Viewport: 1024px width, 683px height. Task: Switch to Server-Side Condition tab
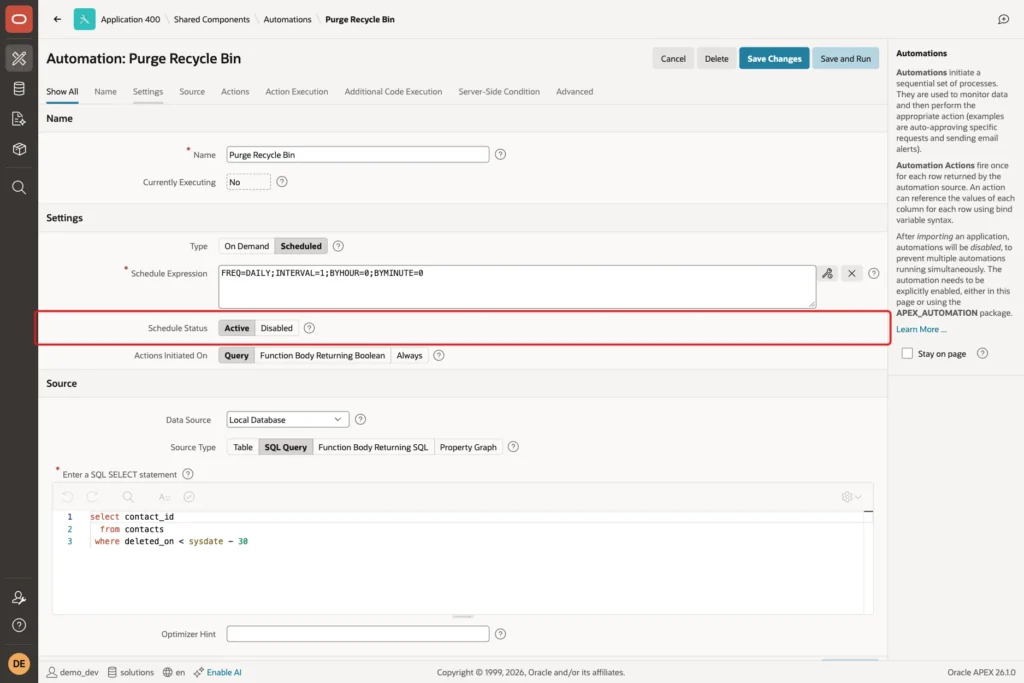(x=499, y=91)
